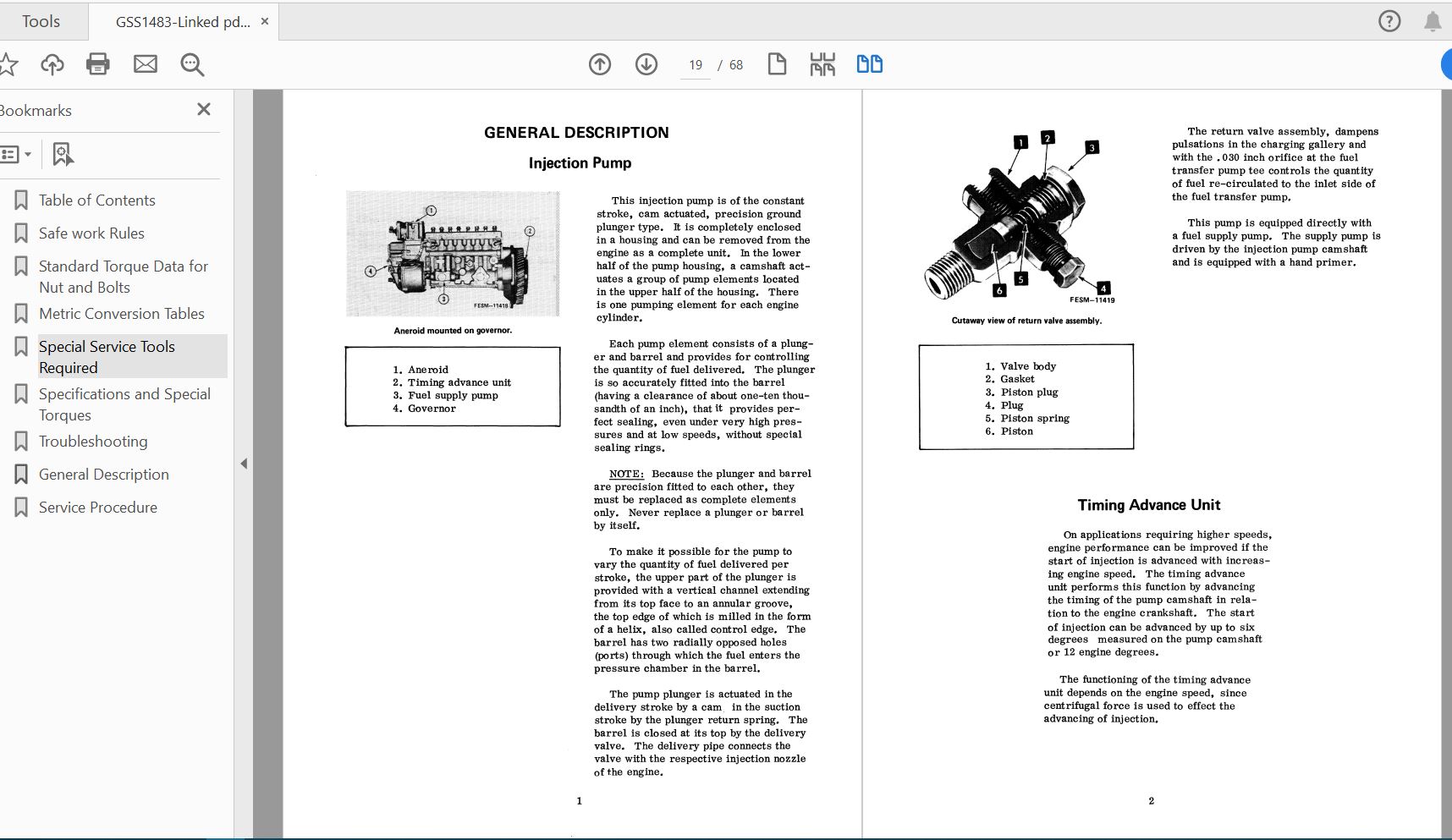Screen dimensions: 1452x840
Task: Click legend item '5. Piston spring'
Action: pyautogui.click(x=1027, y=418)
